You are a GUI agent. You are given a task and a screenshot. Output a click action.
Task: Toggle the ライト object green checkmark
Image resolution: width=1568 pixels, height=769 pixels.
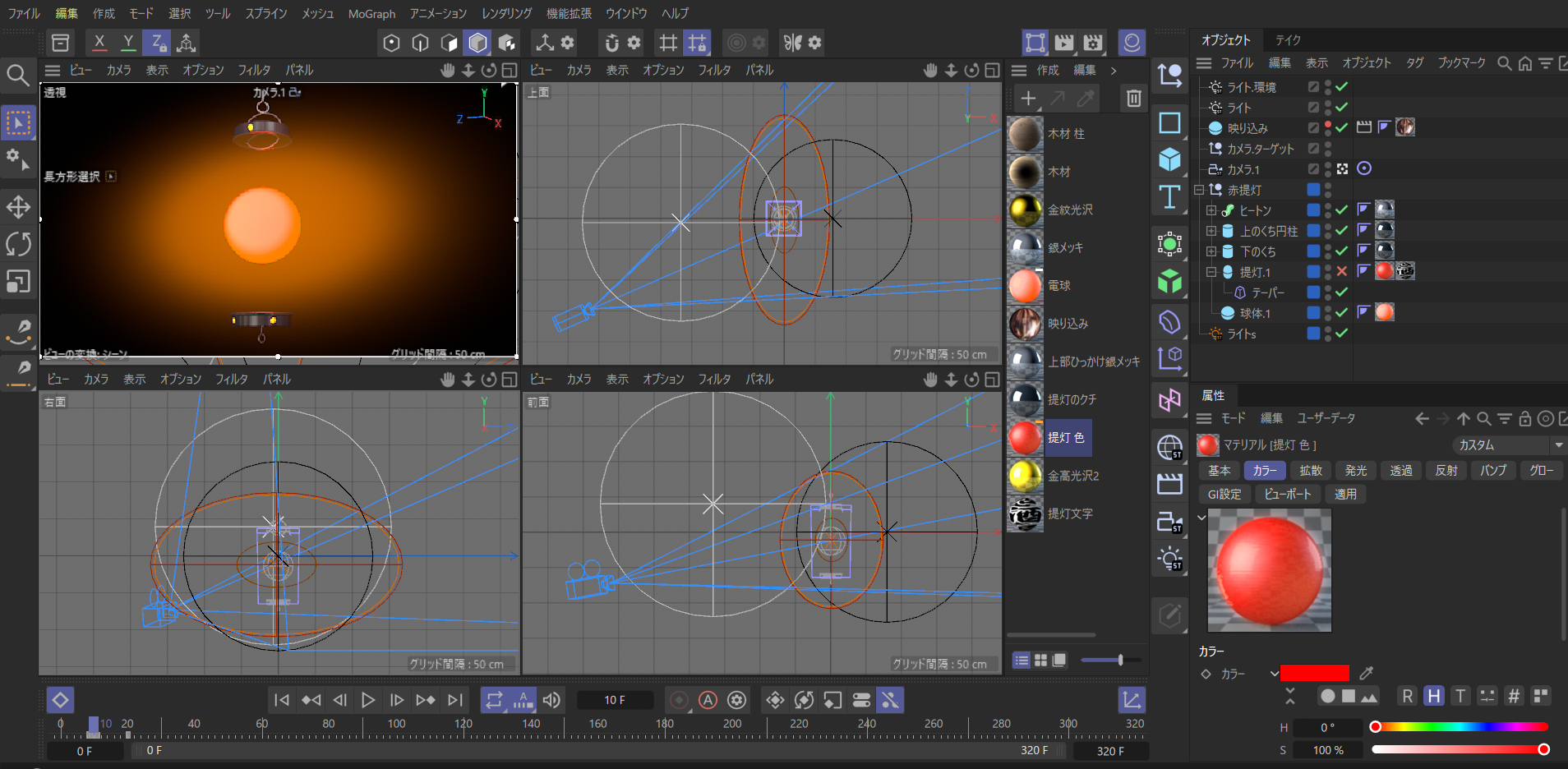click(1342, 108)
